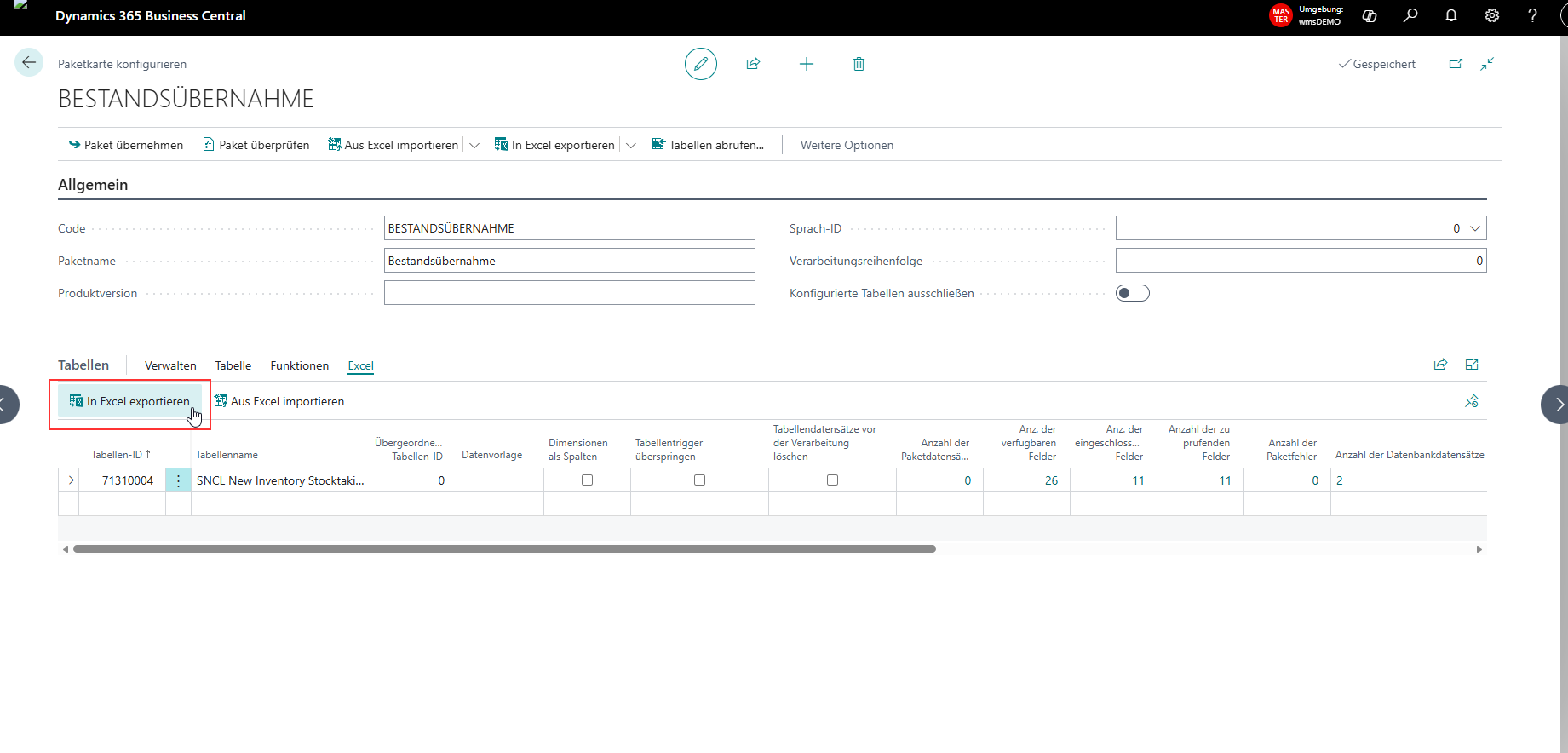Screen dimensions: 1568x753
Task: Toggle Konfigurierte Tabellen ausschließen switch
Action: tap(1133, 293)
